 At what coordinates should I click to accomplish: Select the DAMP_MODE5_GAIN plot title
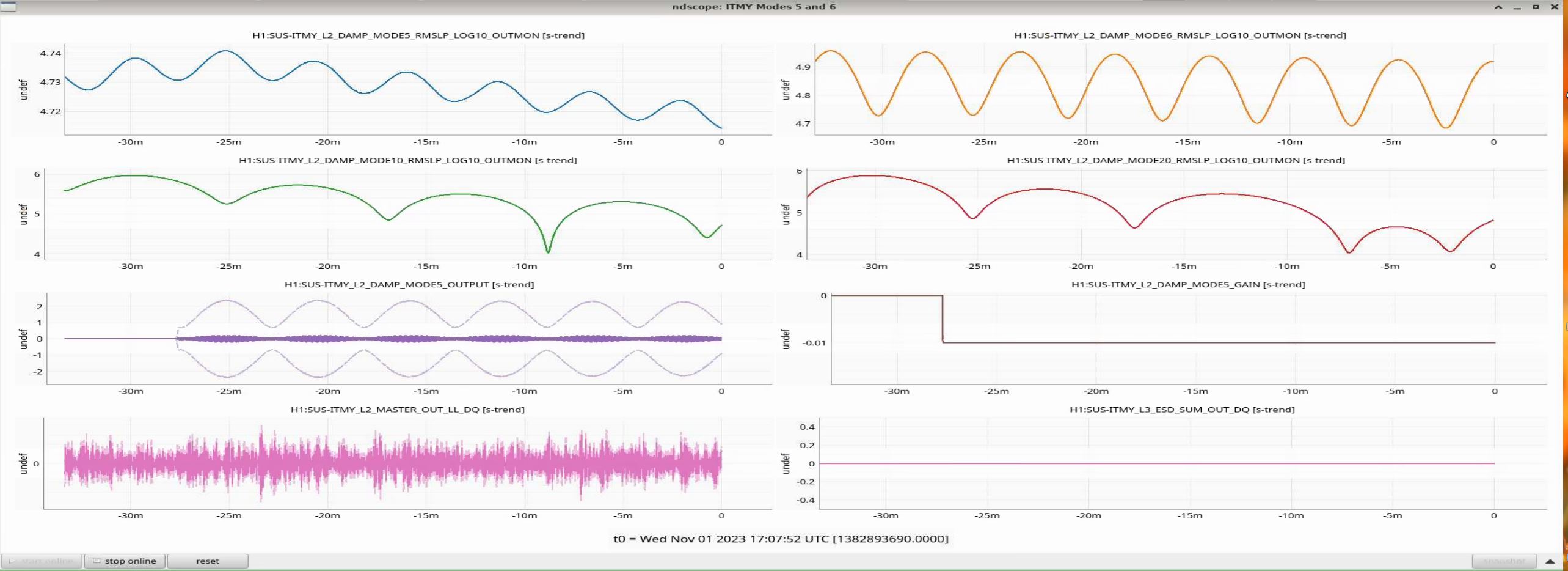1188,285
